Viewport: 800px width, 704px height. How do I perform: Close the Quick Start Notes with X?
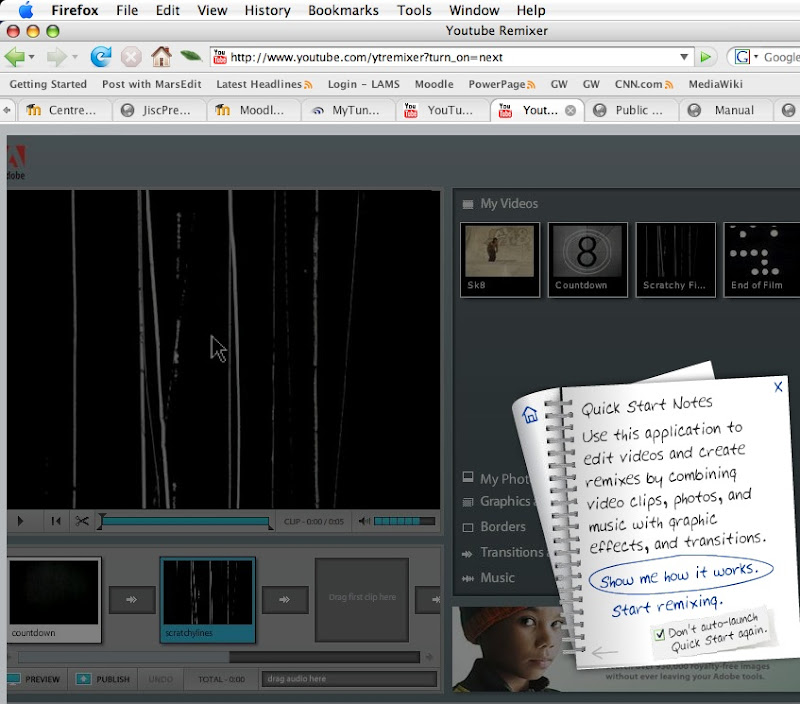pos(778,387)
